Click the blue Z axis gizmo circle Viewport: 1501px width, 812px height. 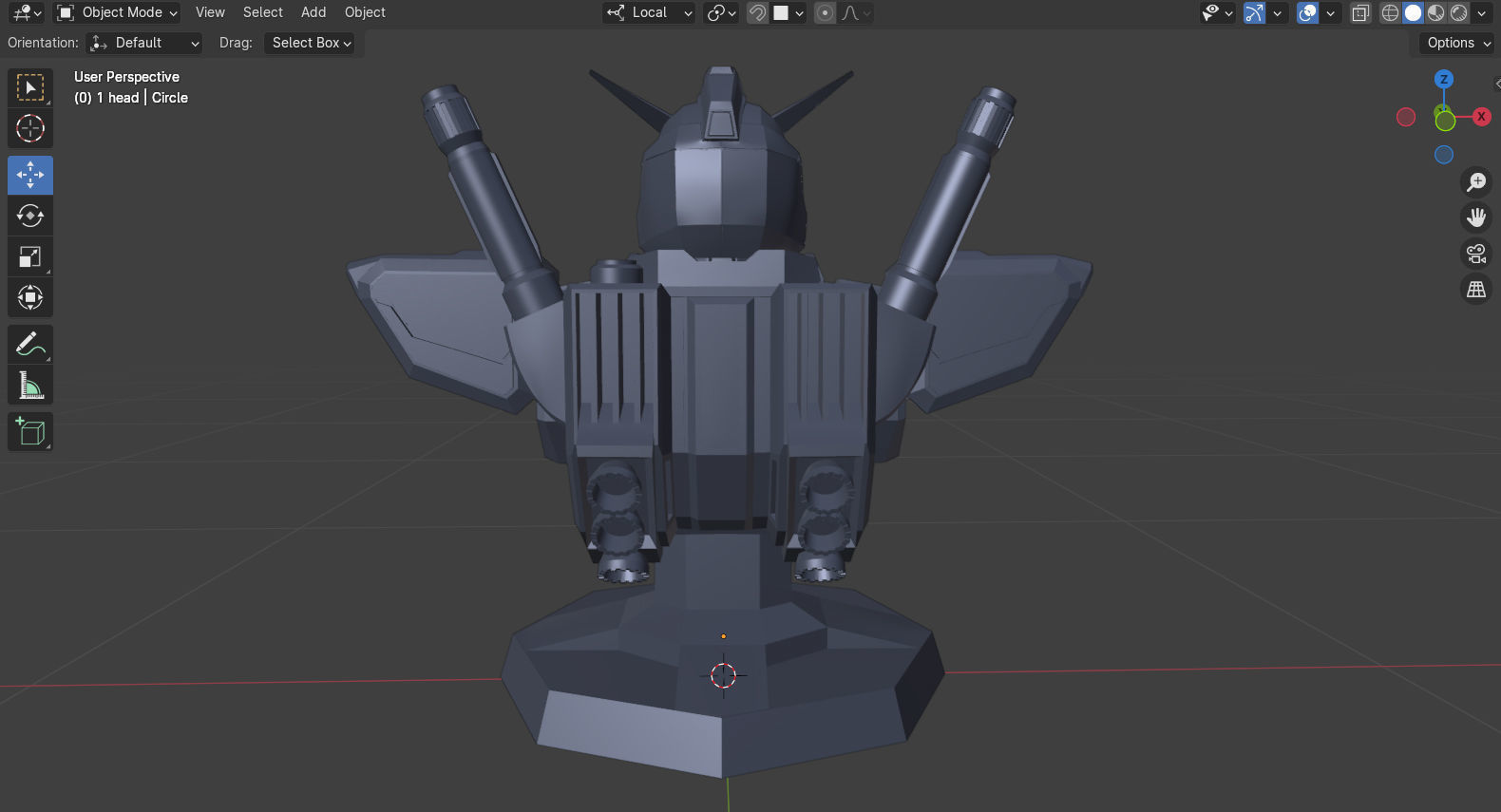1444,80
